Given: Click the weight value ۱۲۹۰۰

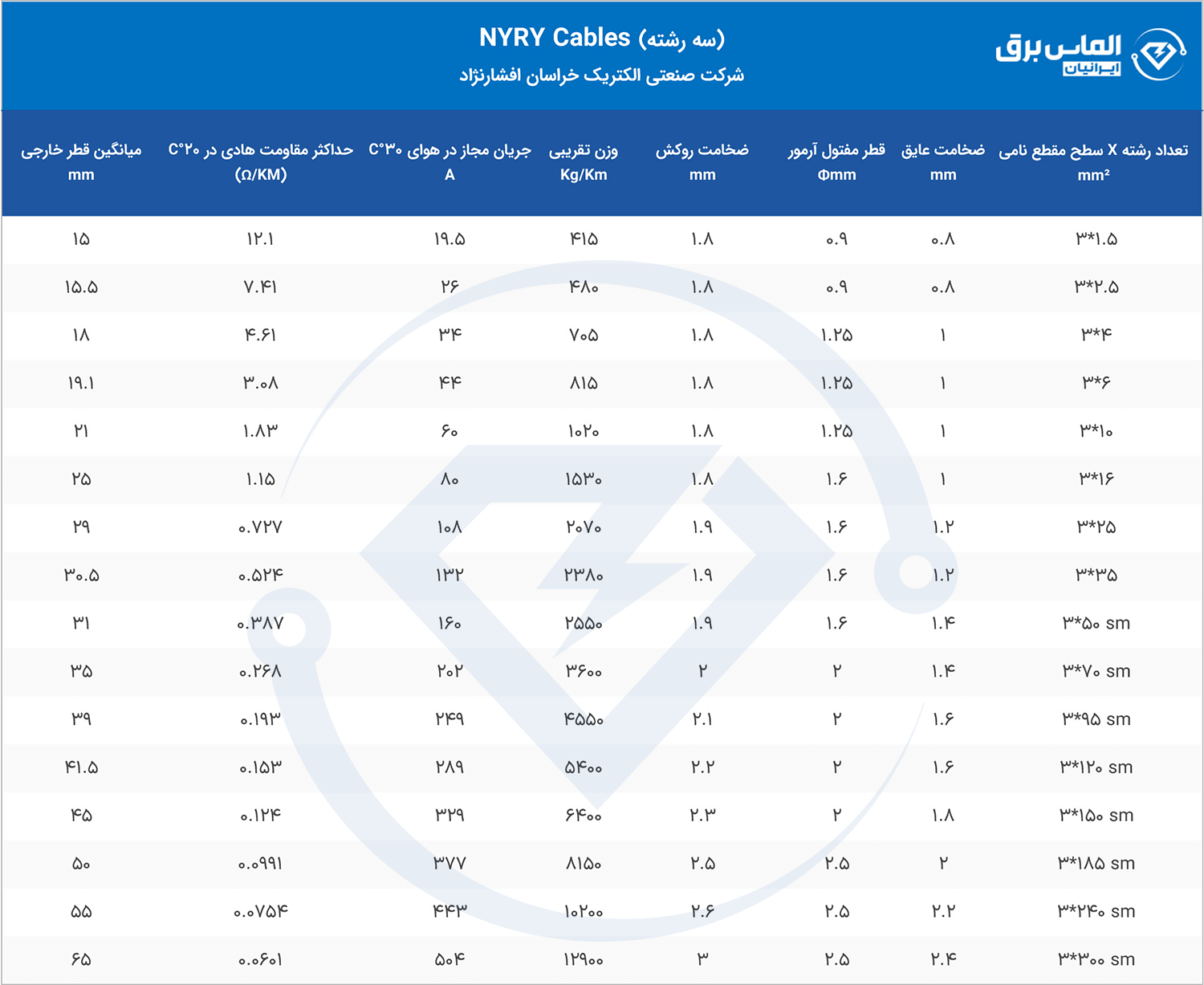Looking at the screenshot, I should [584, 959].
